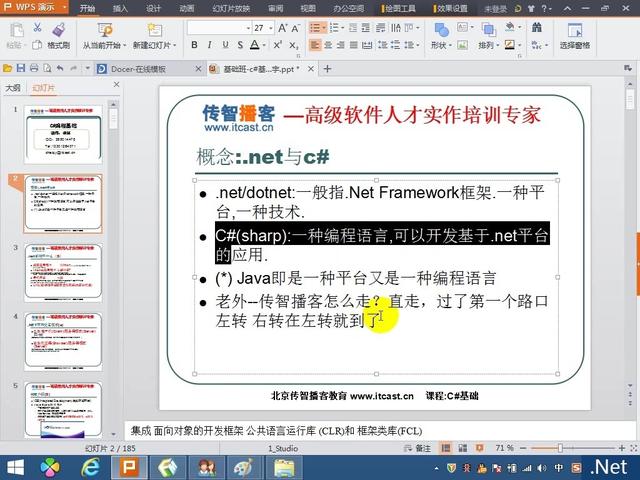Viewport: 640px width, 480px height.
Task: Click the Format Painter brush icon
Action: tap(59, 29)
